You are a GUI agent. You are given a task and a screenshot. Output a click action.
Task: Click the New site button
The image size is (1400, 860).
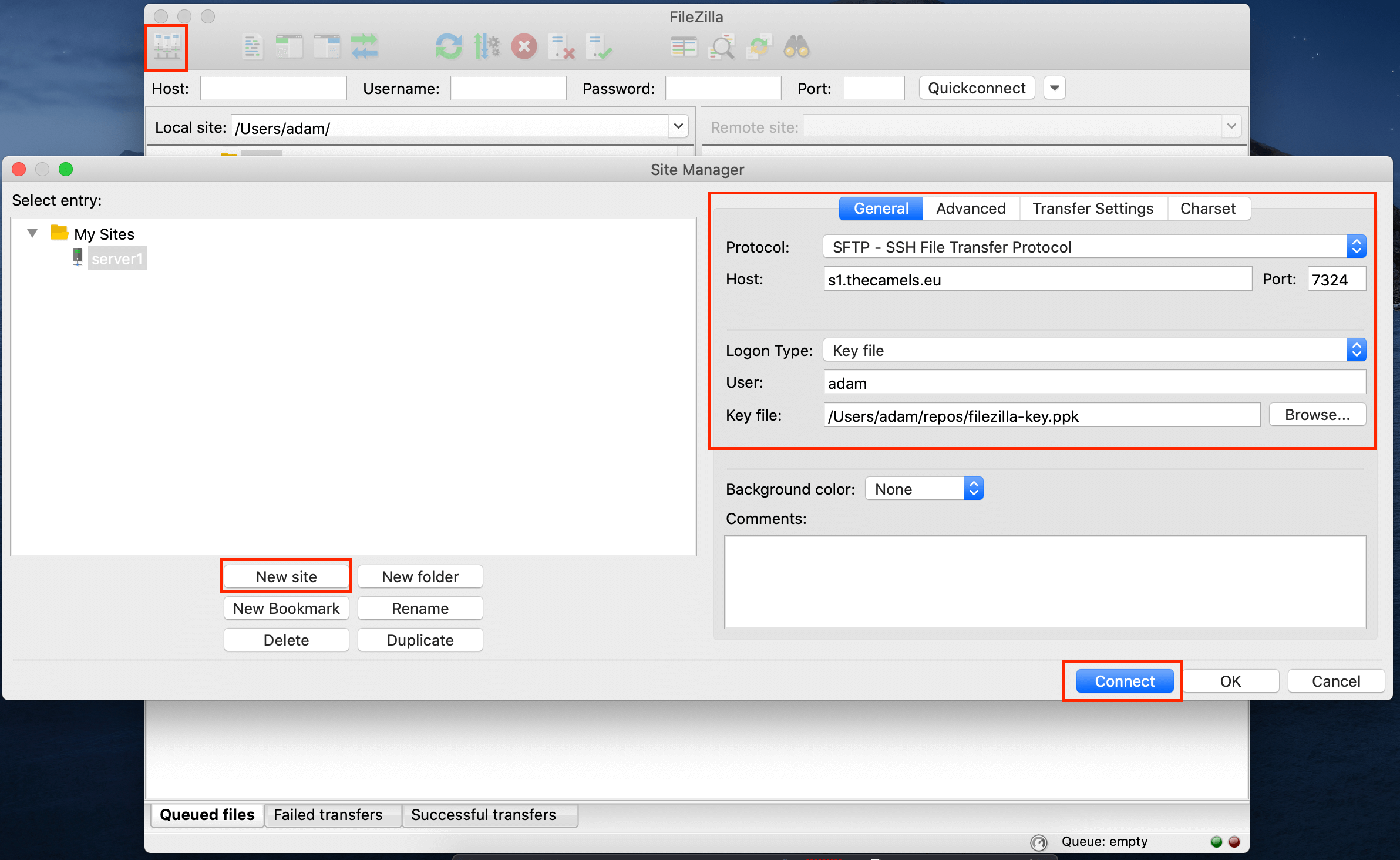pyautogui.click(x=286, y=576)
